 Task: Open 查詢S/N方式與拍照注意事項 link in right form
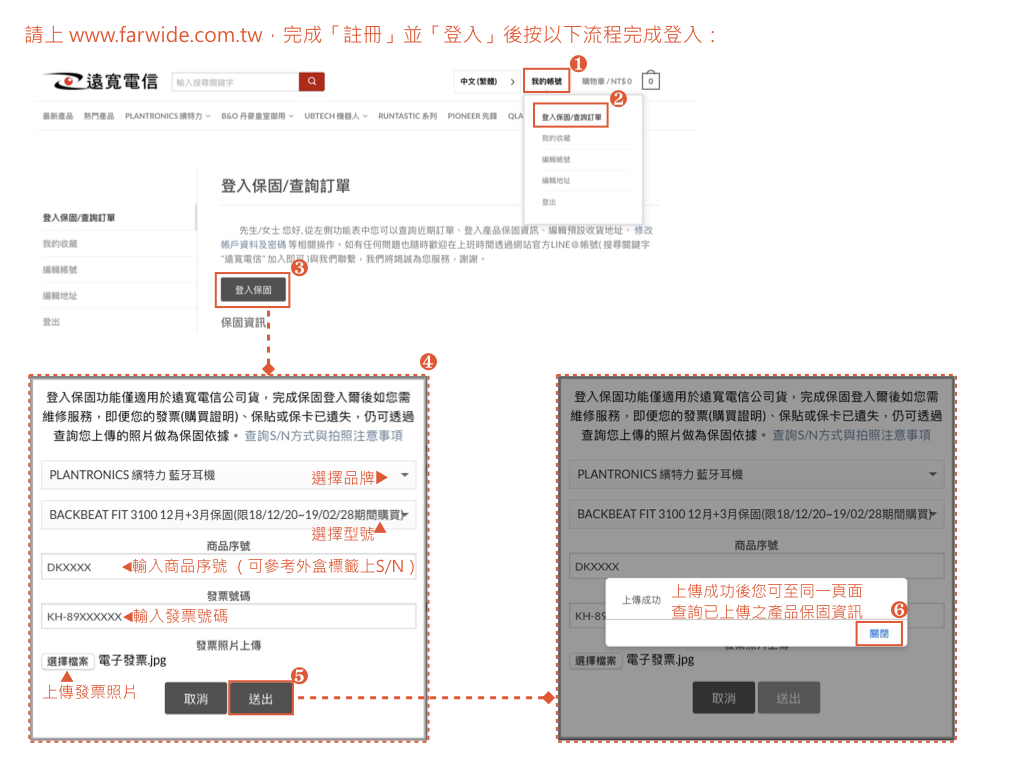click(851, 435)
